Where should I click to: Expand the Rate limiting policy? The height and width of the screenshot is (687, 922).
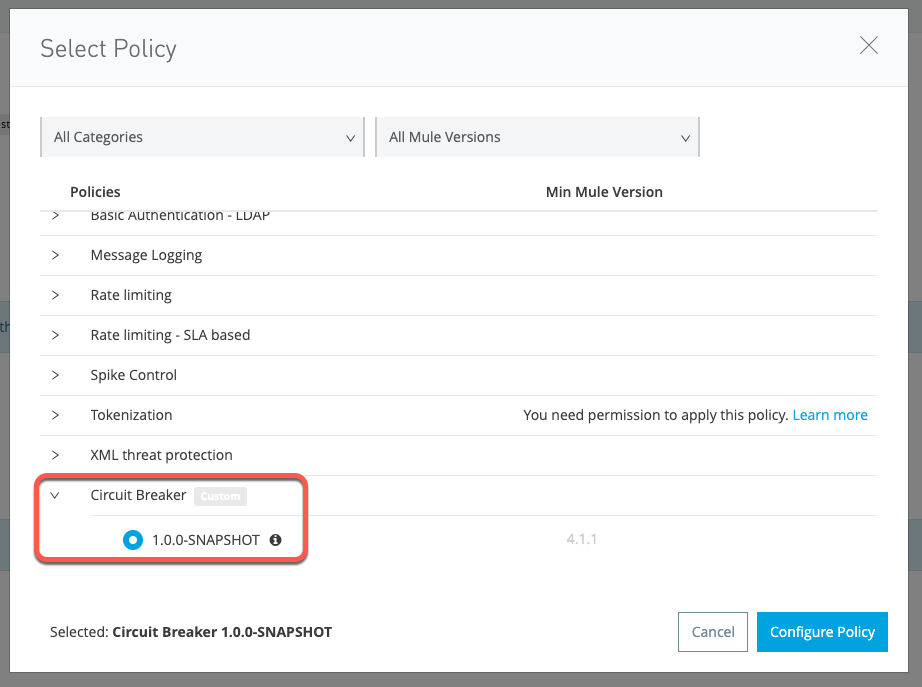[x=56, y=295]
